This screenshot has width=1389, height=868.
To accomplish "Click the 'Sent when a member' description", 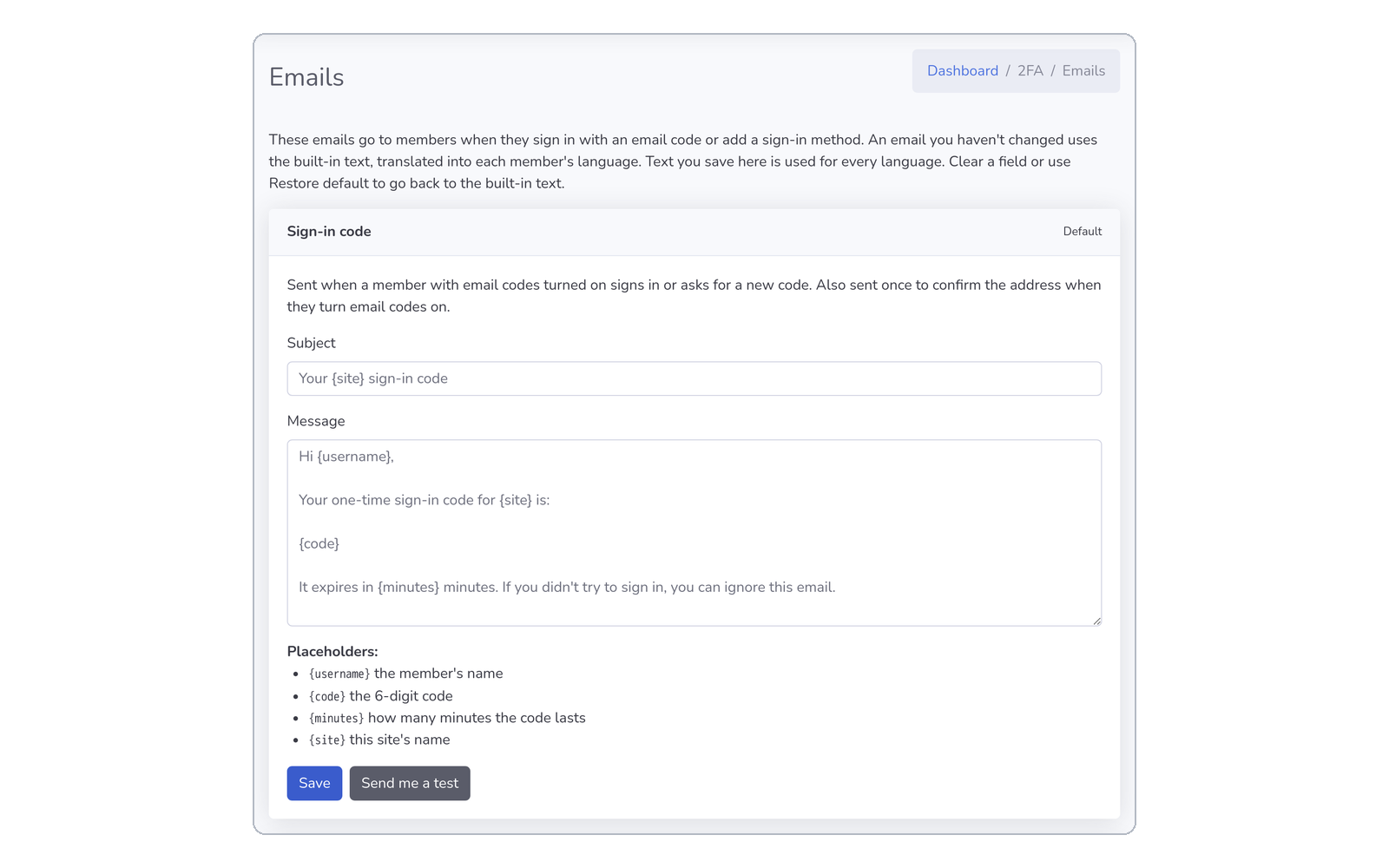I will [694, 296].
